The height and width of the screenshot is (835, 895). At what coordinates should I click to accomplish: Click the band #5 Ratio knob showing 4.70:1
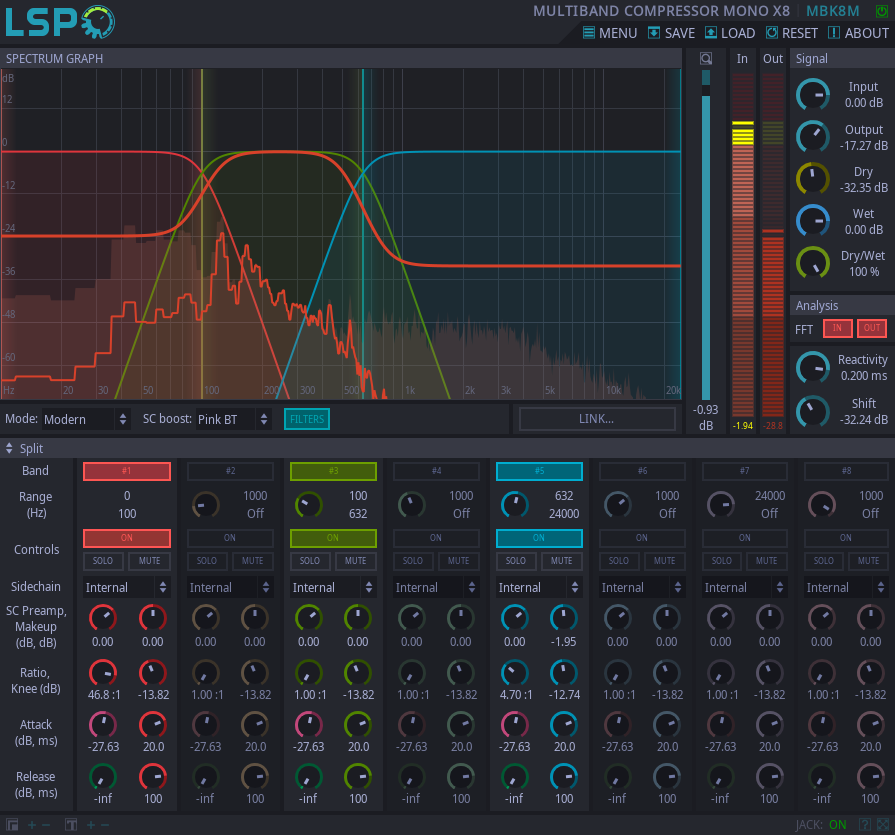click(514, 673)
